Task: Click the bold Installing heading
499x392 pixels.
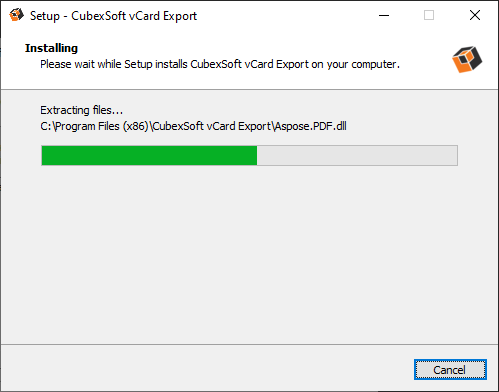Action: pyautogui.click(x=51, y=48)
